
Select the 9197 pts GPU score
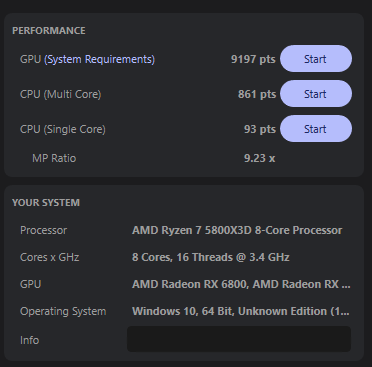click(x=253, y=59)
